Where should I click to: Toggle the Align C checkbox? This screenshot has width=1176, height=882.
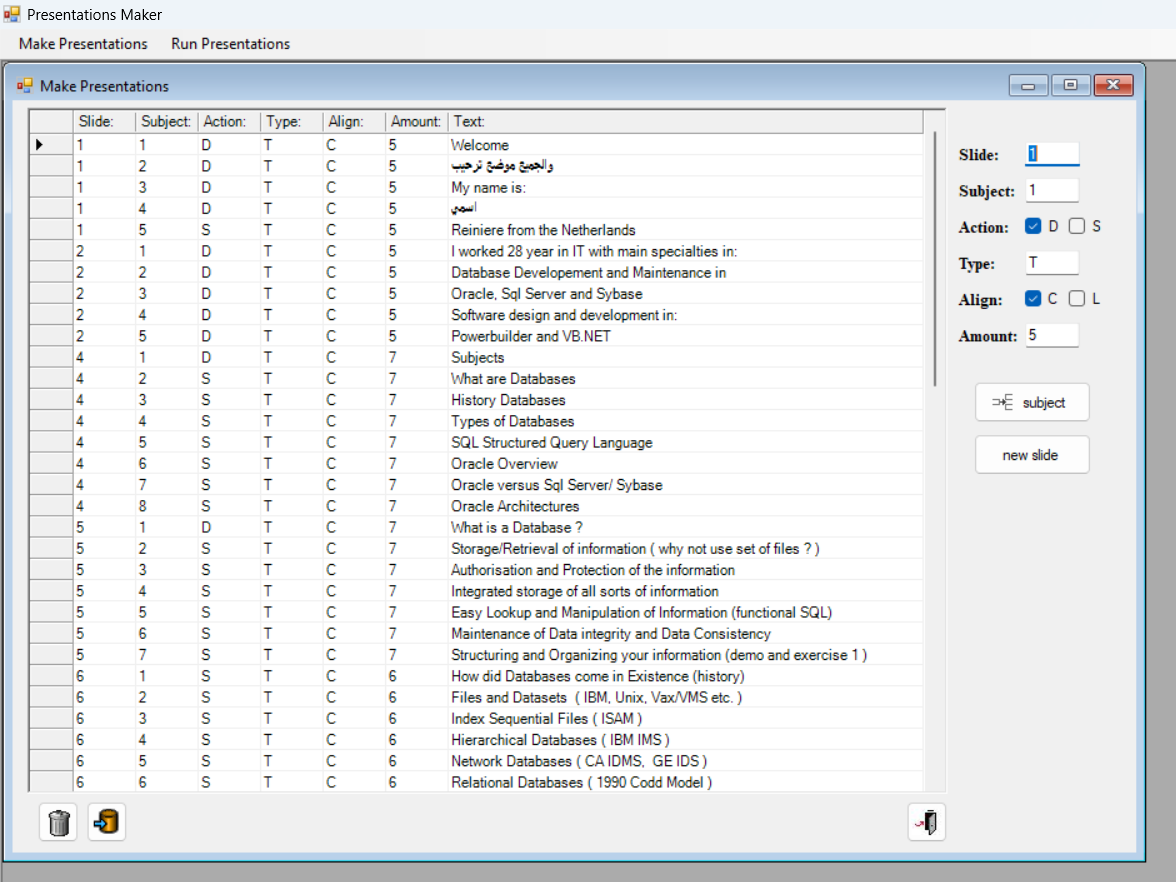(1033, 298)
